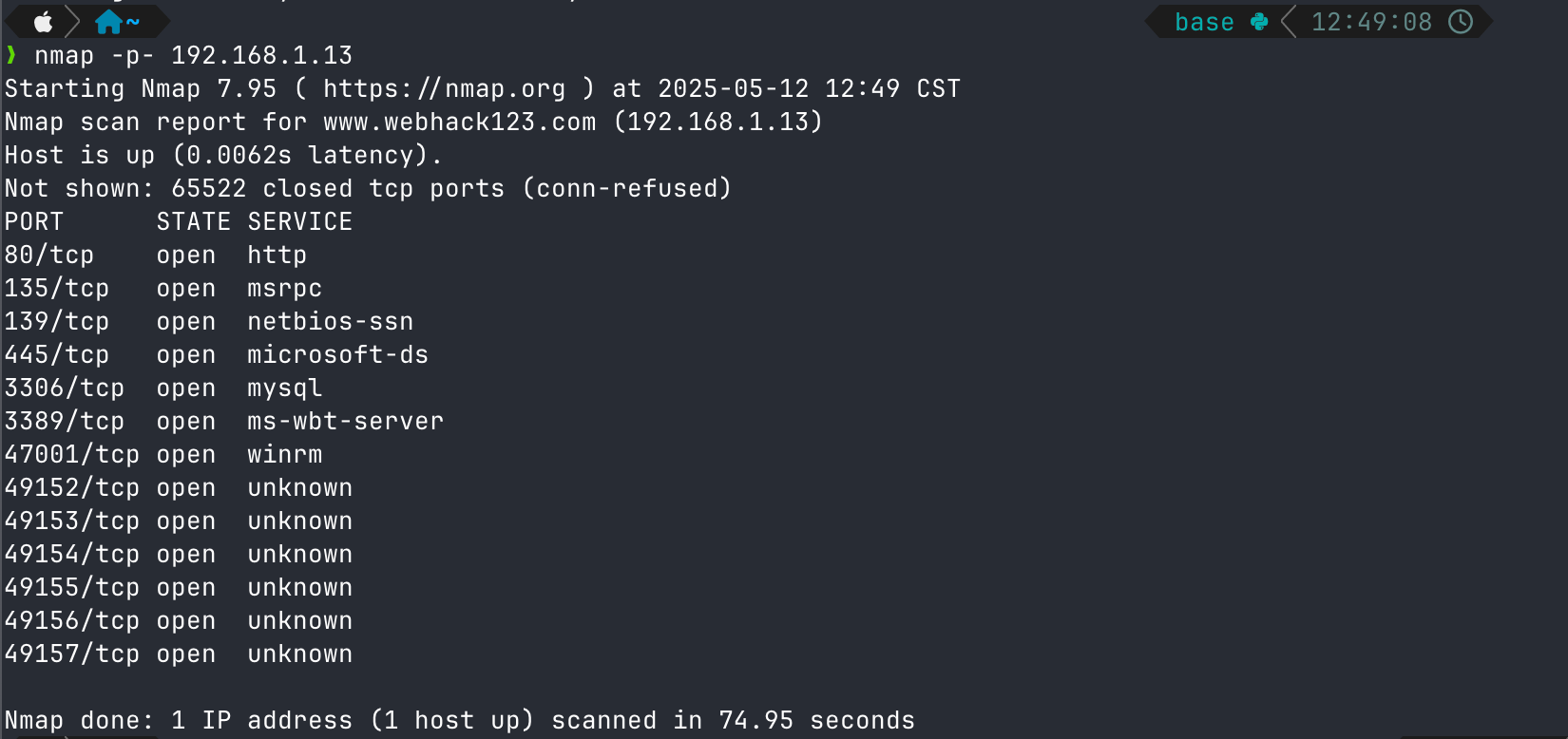Click the 445/tcp microsoft-ds row
Screen dimensions: 1568x739
click(x=217, y=355)
